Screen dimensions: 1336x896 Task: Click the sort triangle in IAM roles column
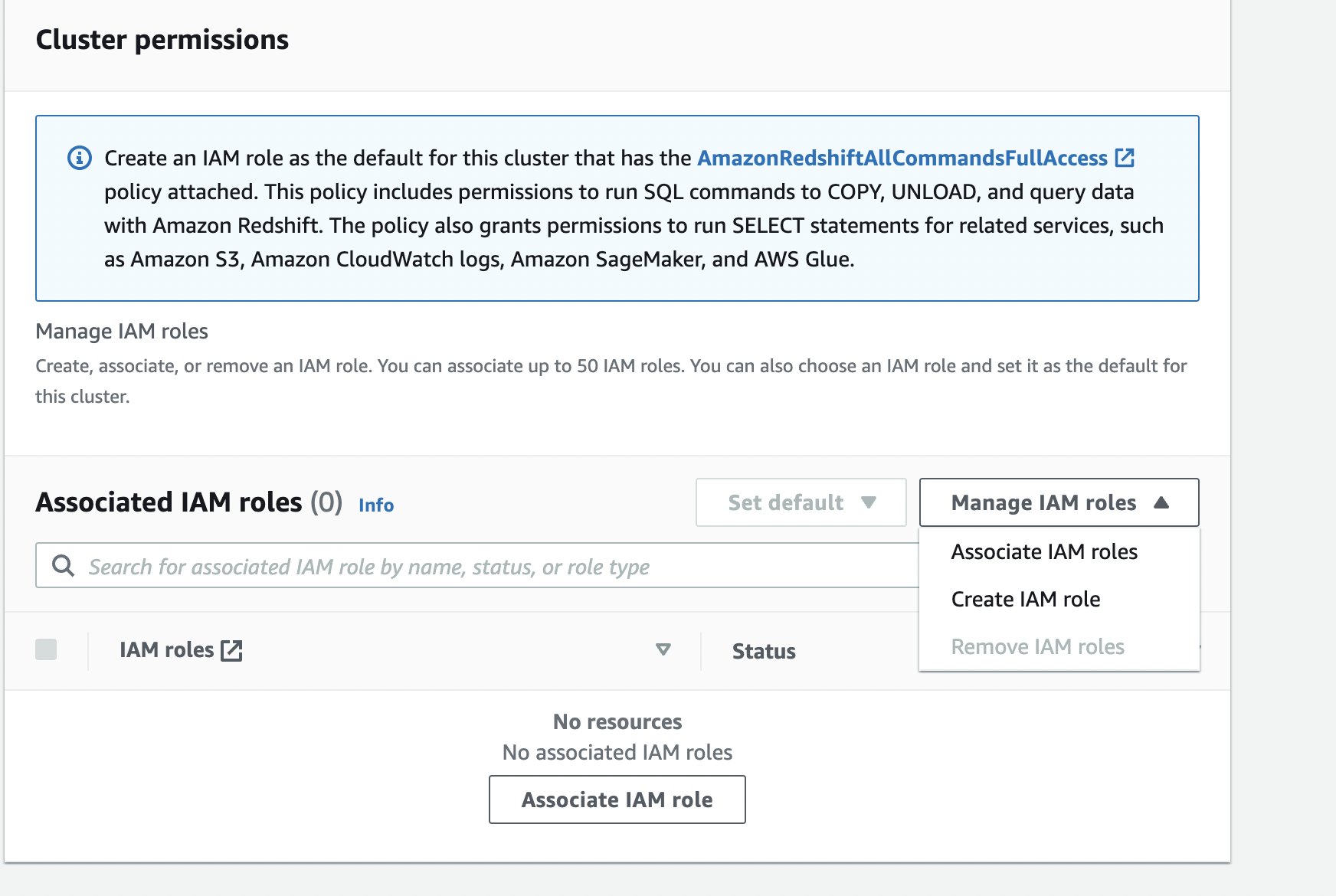pos(663,650)
